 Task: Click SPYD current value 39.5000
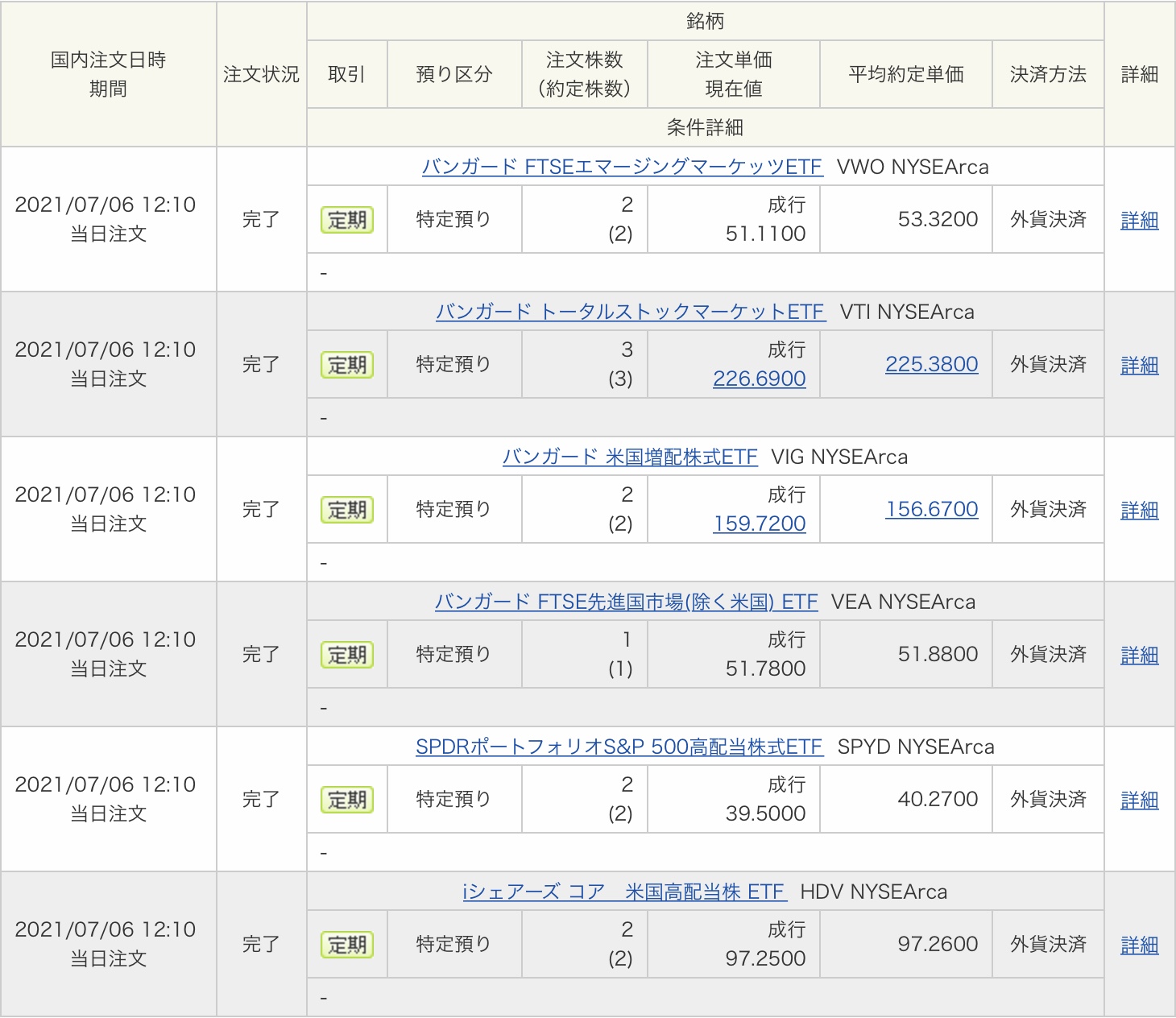click(765, 813)
